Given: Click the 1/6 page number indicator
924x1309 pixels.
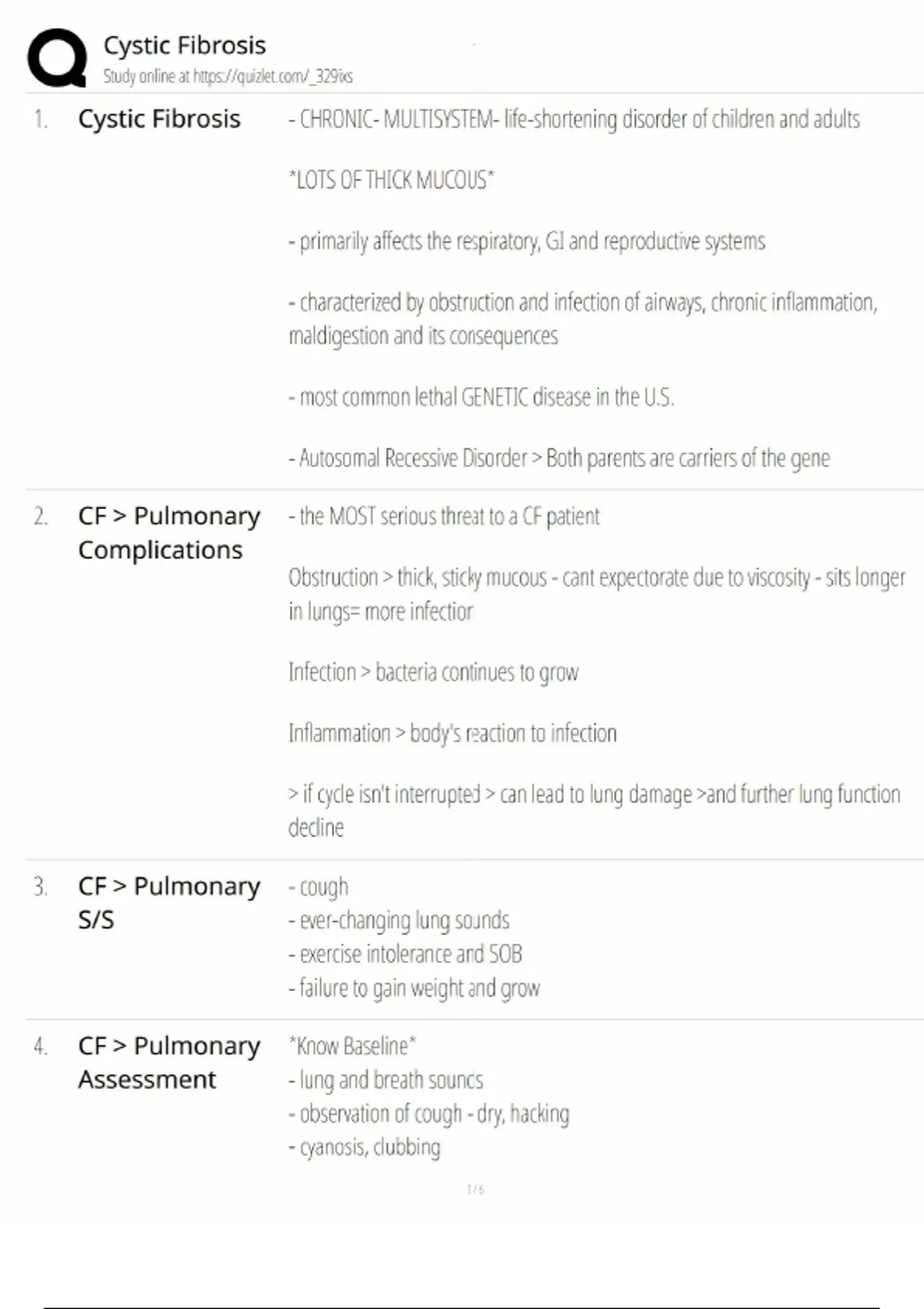Looking at the screenshot, I should pyautogui.click(x=475, y=1190).
